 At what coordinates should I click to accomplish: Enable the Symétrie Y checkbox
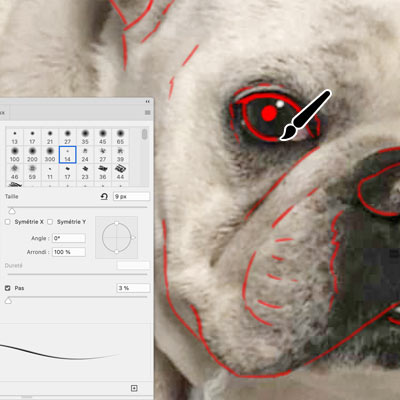pyautogui.click(x=50, y=222)
